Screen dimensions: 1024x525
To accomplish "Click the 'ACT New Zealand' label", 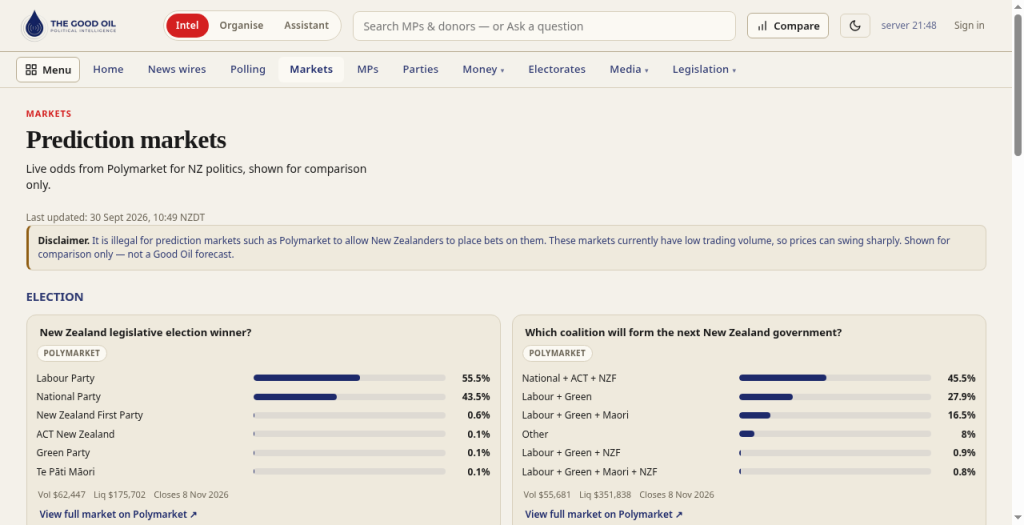I will pos(75,434).
